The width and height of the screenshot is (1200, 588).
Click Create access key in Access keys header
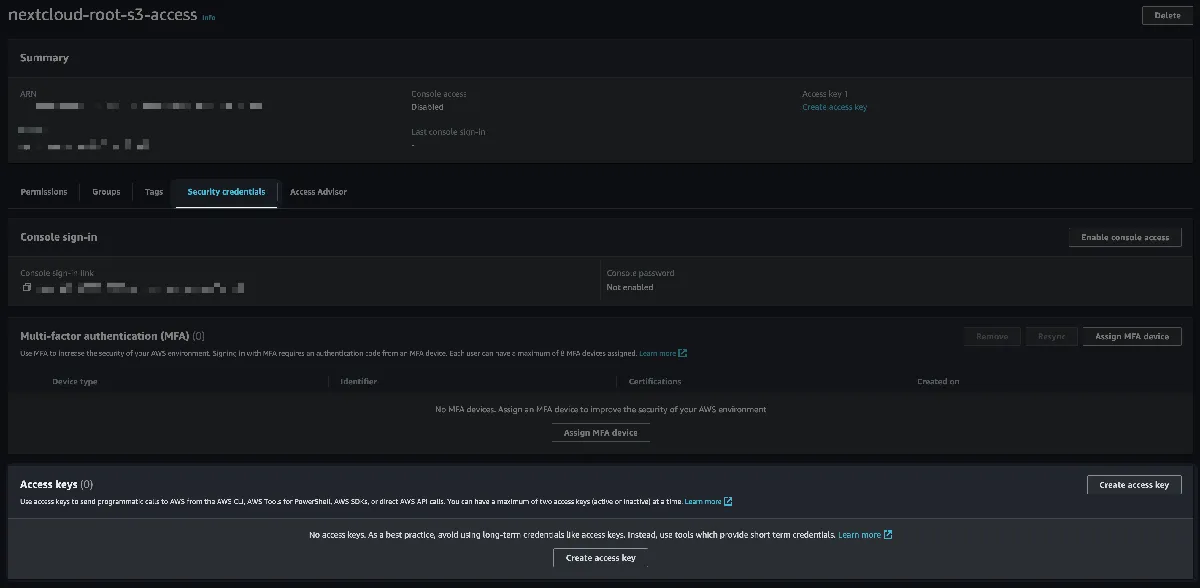tap(1134, 484)
